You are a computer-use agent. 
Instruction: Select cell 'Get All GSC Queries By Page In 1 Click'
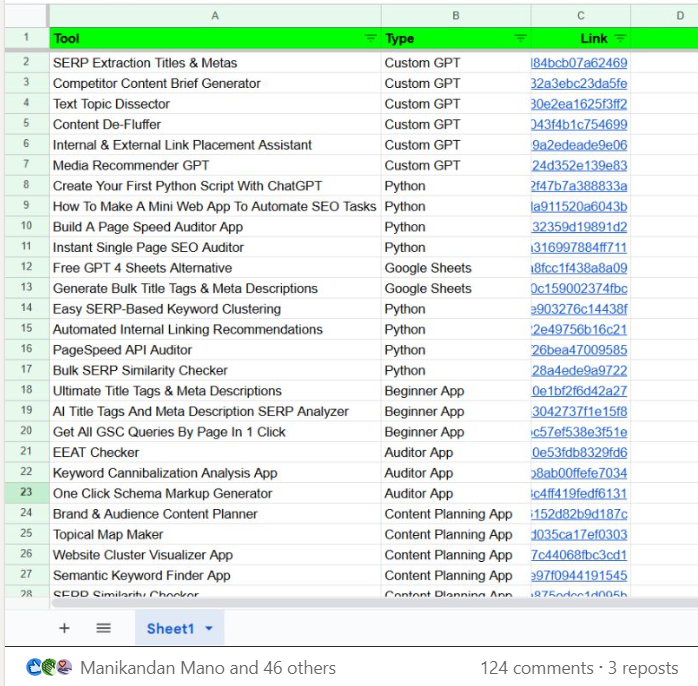215,432
